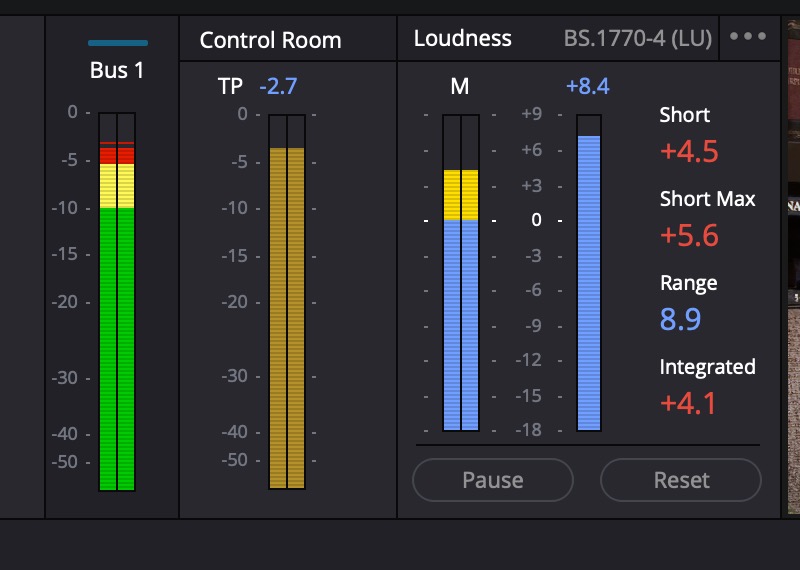Pause the loudness measurement

pos(492,480)
